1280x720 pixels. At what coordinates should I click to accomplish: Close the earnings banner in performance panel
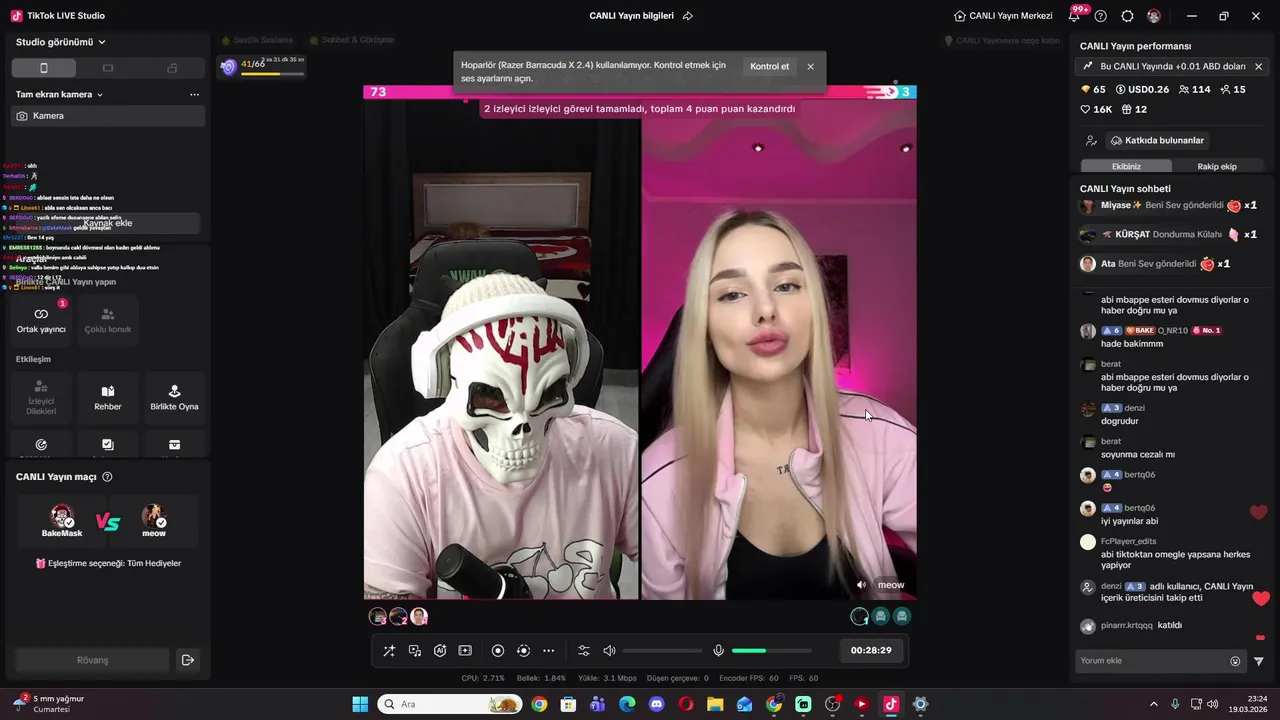pos(1258,66)
